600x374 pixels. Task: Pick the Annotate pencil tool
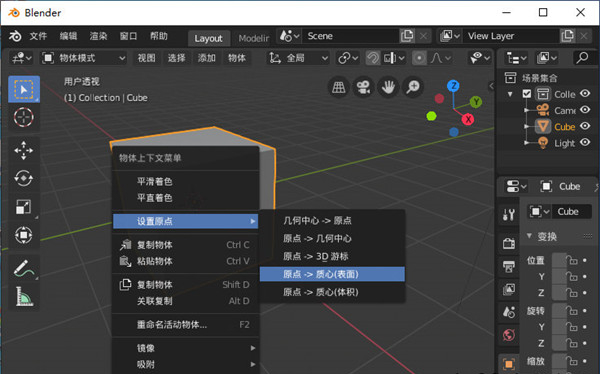[x=23, y=268]
